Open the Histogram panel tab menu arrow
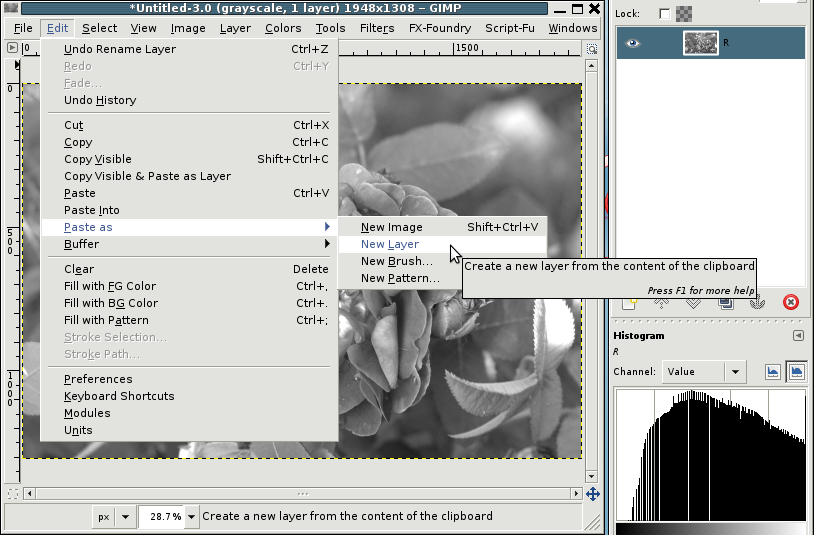The width and height of the screenshot is (814, 535). pyautogui.click(x=798, y=336)
